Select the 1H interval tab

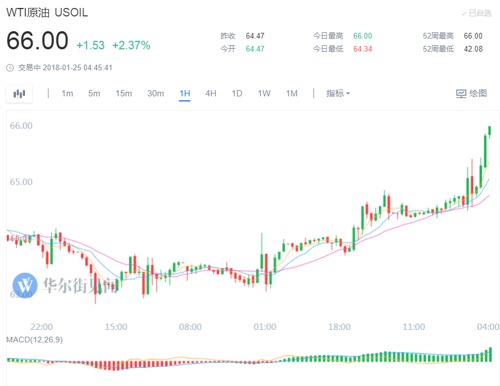pos(185,93)
